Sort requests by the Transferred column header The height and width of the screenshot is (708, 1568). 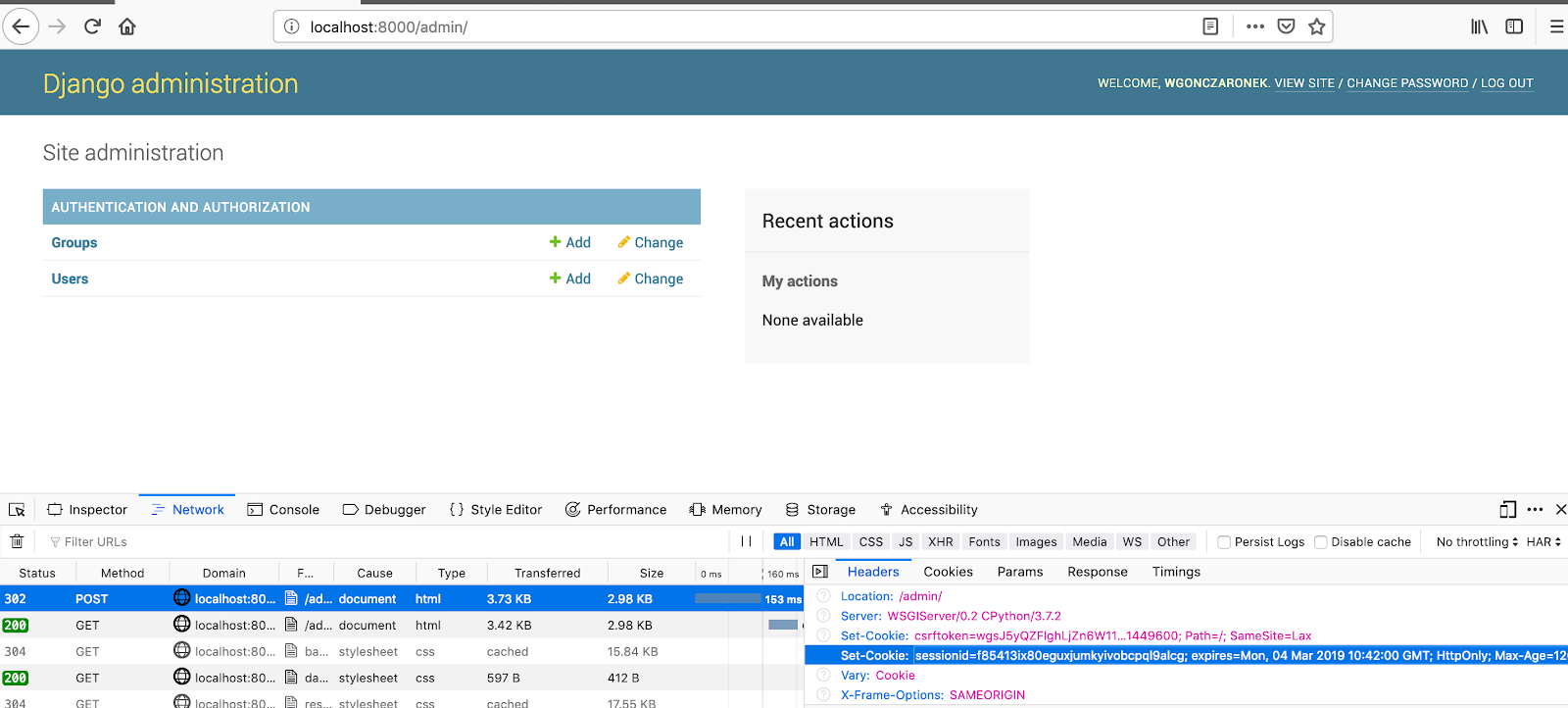click(x=548, y=573)
